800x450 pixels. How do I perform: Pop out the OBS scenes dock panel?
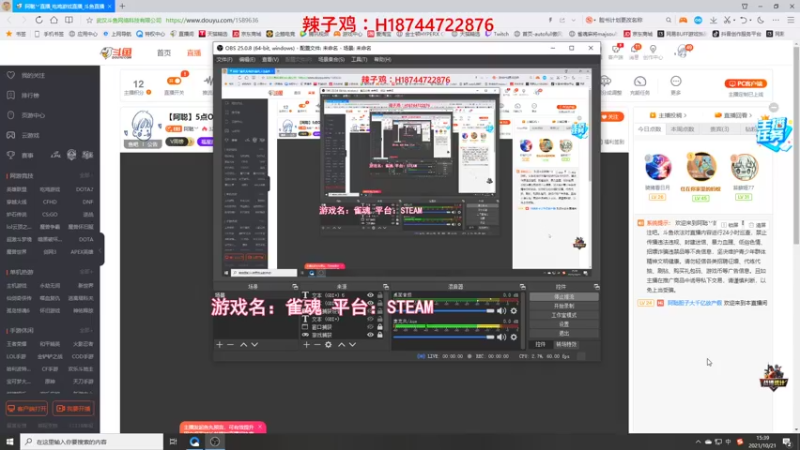pos(294,287)
